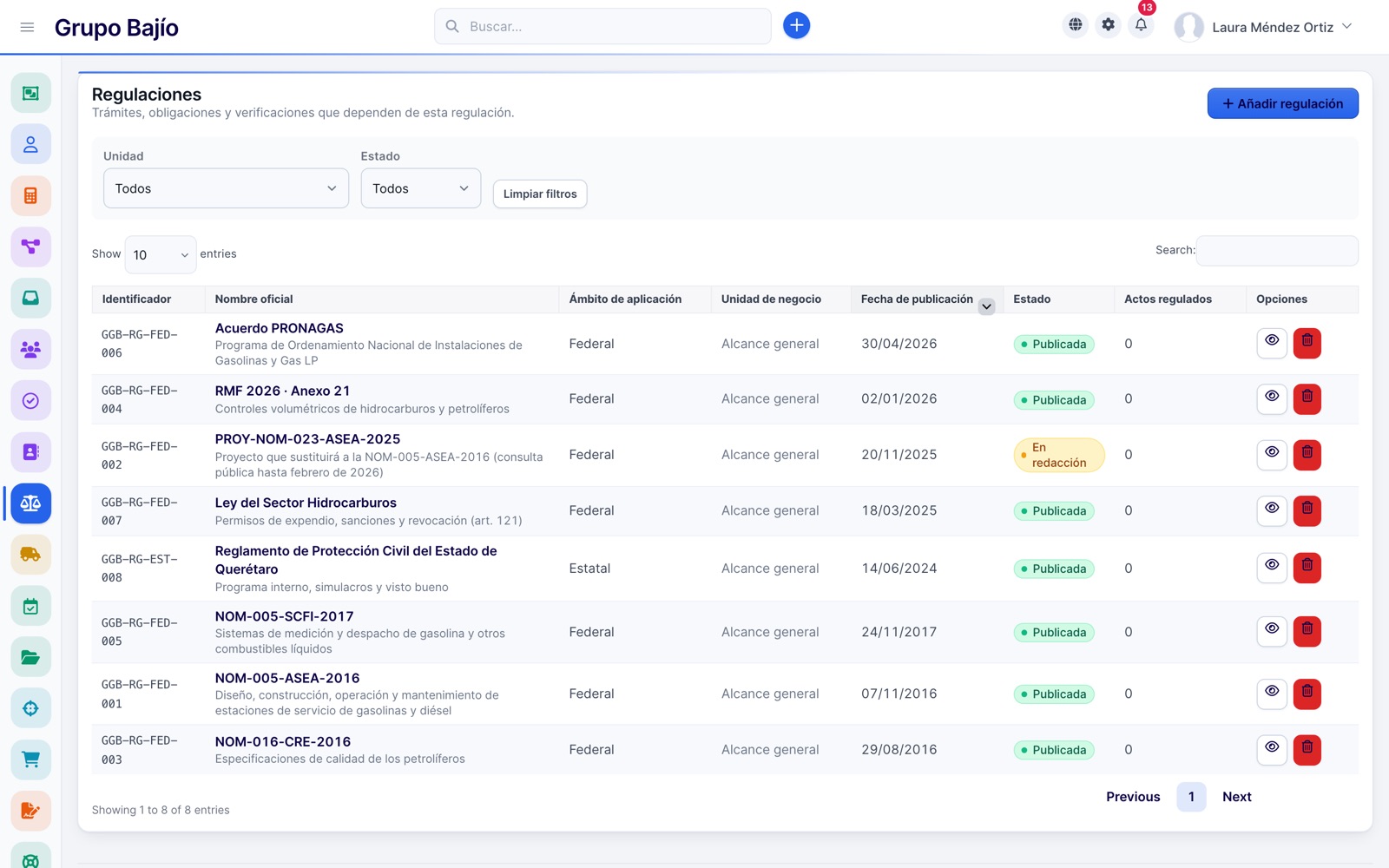This screenshot has width=1389, height=868.
Task: Focus the table Search input field
Action: click(x=1277, y=250)
